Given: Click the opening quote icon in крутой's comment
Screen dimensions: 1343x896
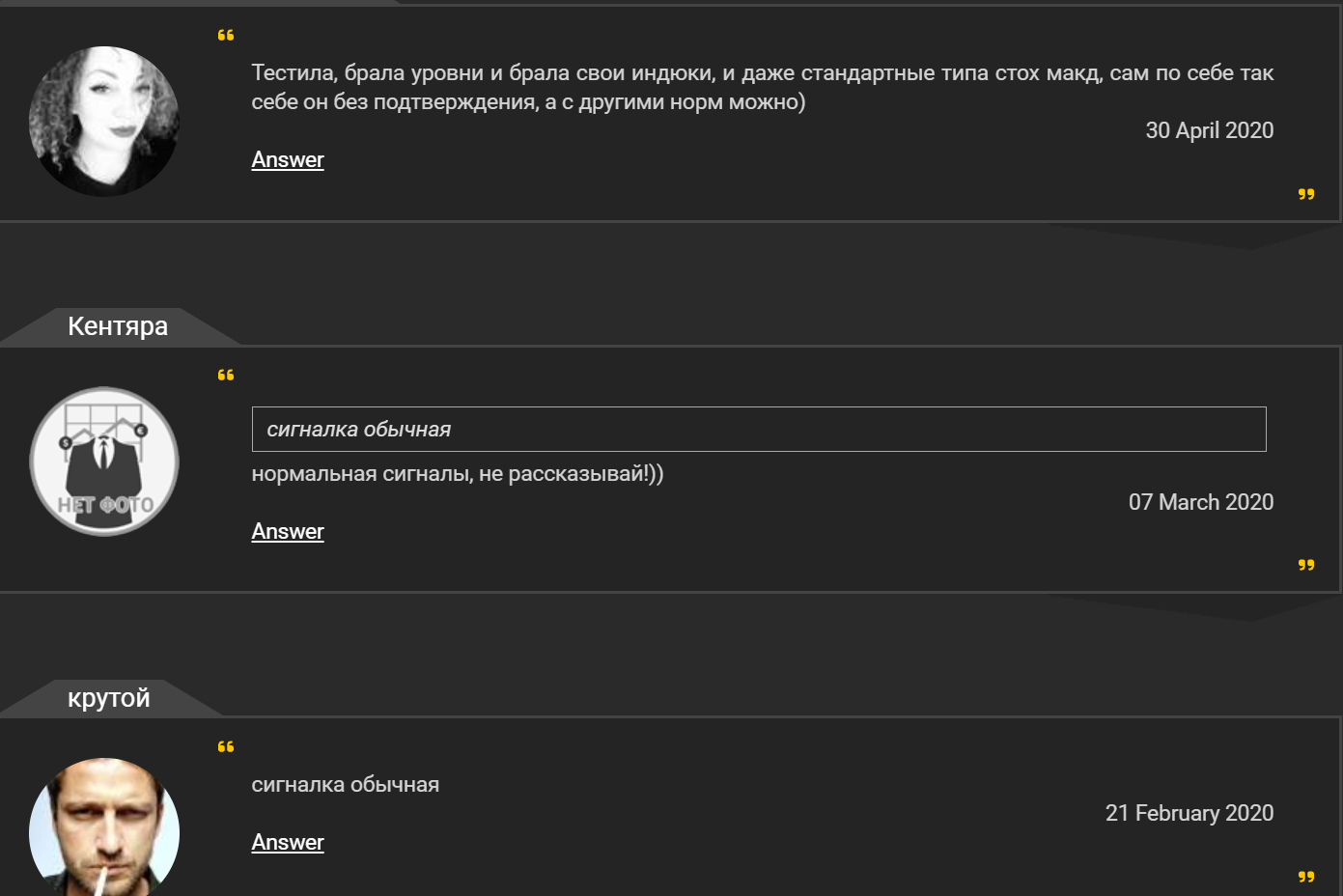Looking at the screenshot, I should point(226,745).
